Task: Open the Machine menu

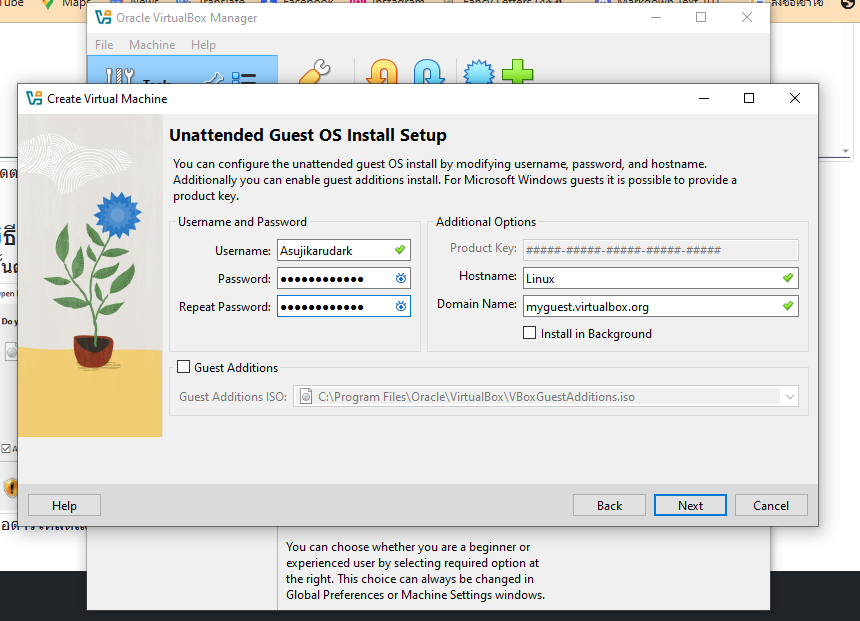Action: coord(152,45)
